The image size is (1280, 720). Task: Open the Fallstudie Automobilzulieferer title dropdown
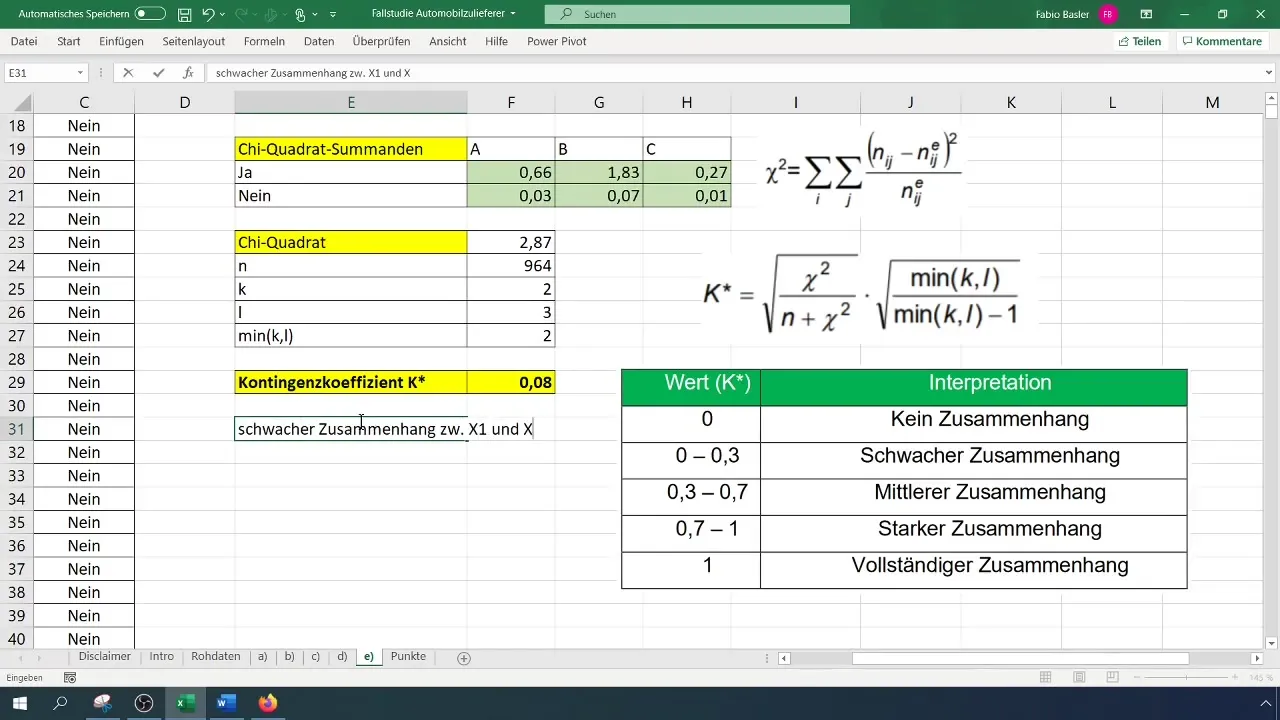point(513,14)
